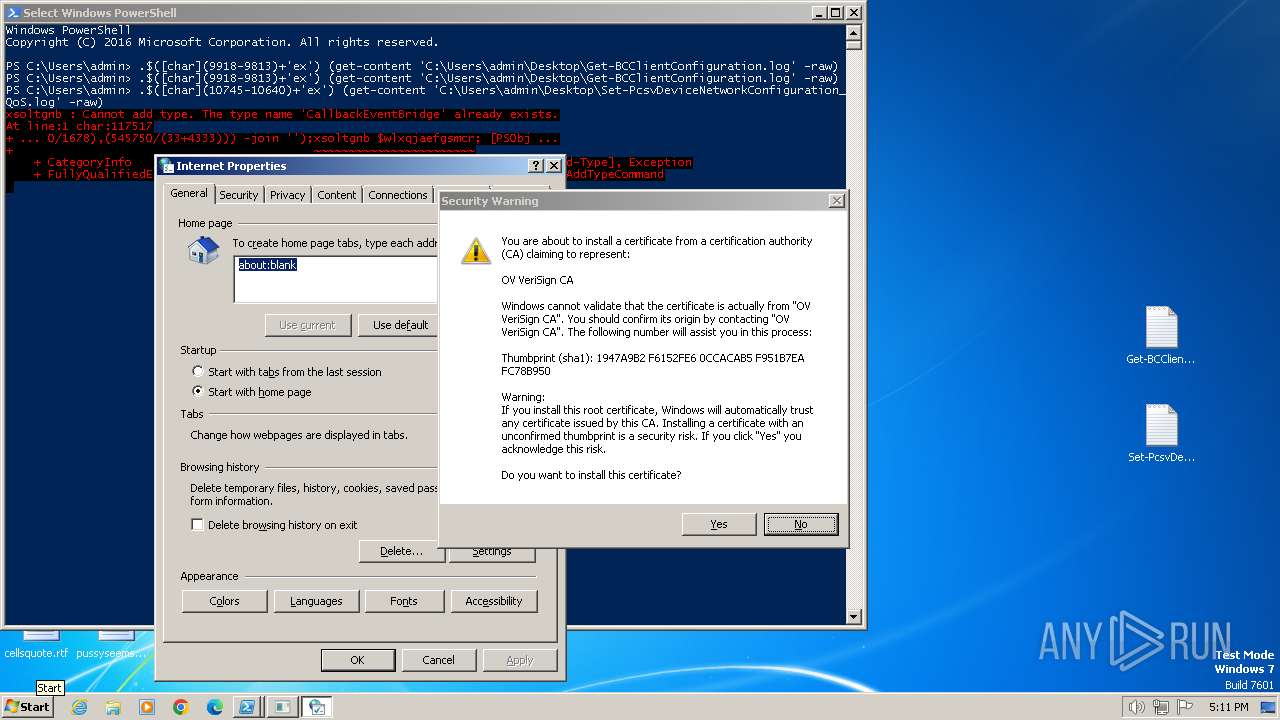Image resolution: width=1280 pixels, height=720 pixels.
Task: Switch to the Security tab
Action: (x=238, y=195)
